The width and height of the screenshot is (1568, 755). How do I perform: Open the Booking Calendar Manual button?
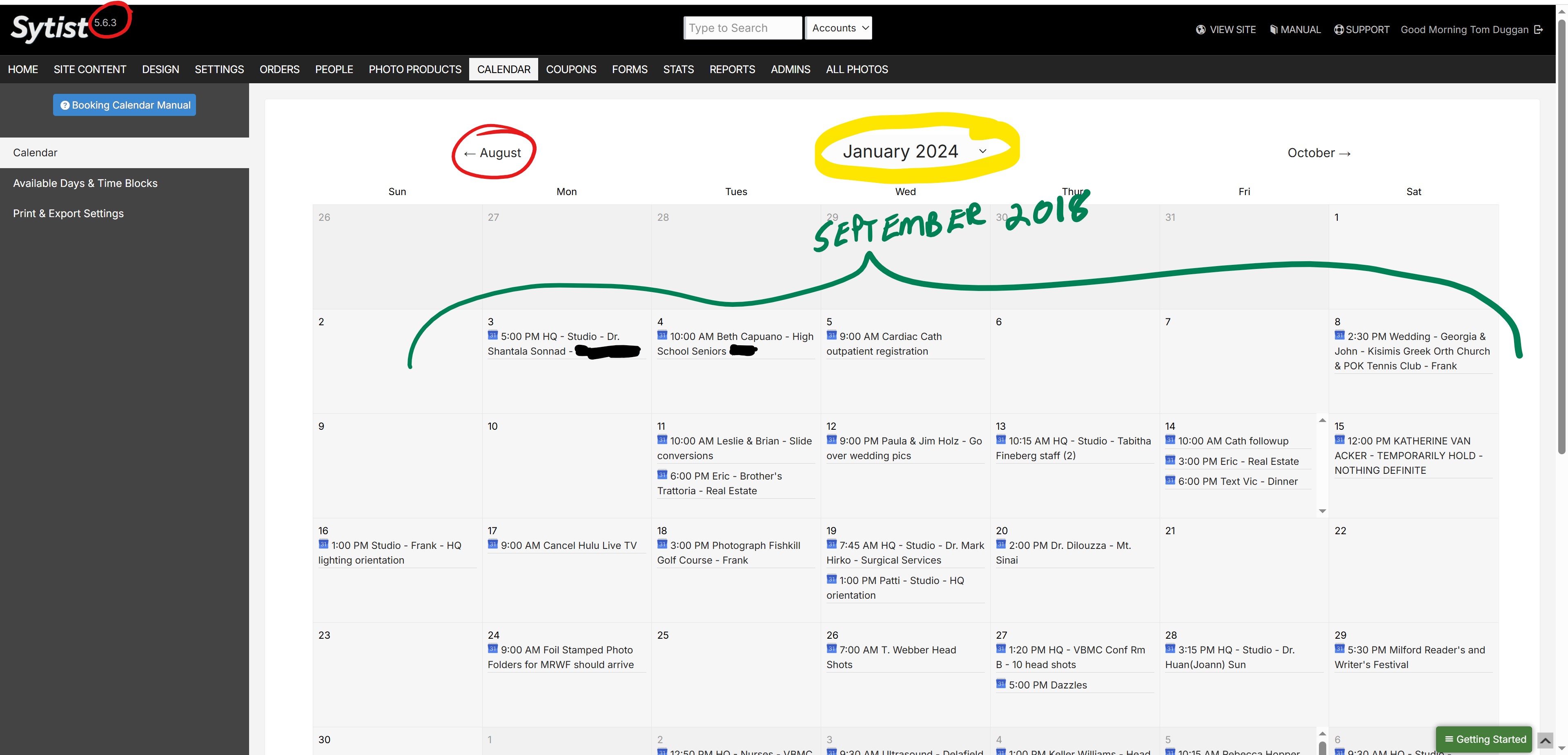(x=124, y=104)
